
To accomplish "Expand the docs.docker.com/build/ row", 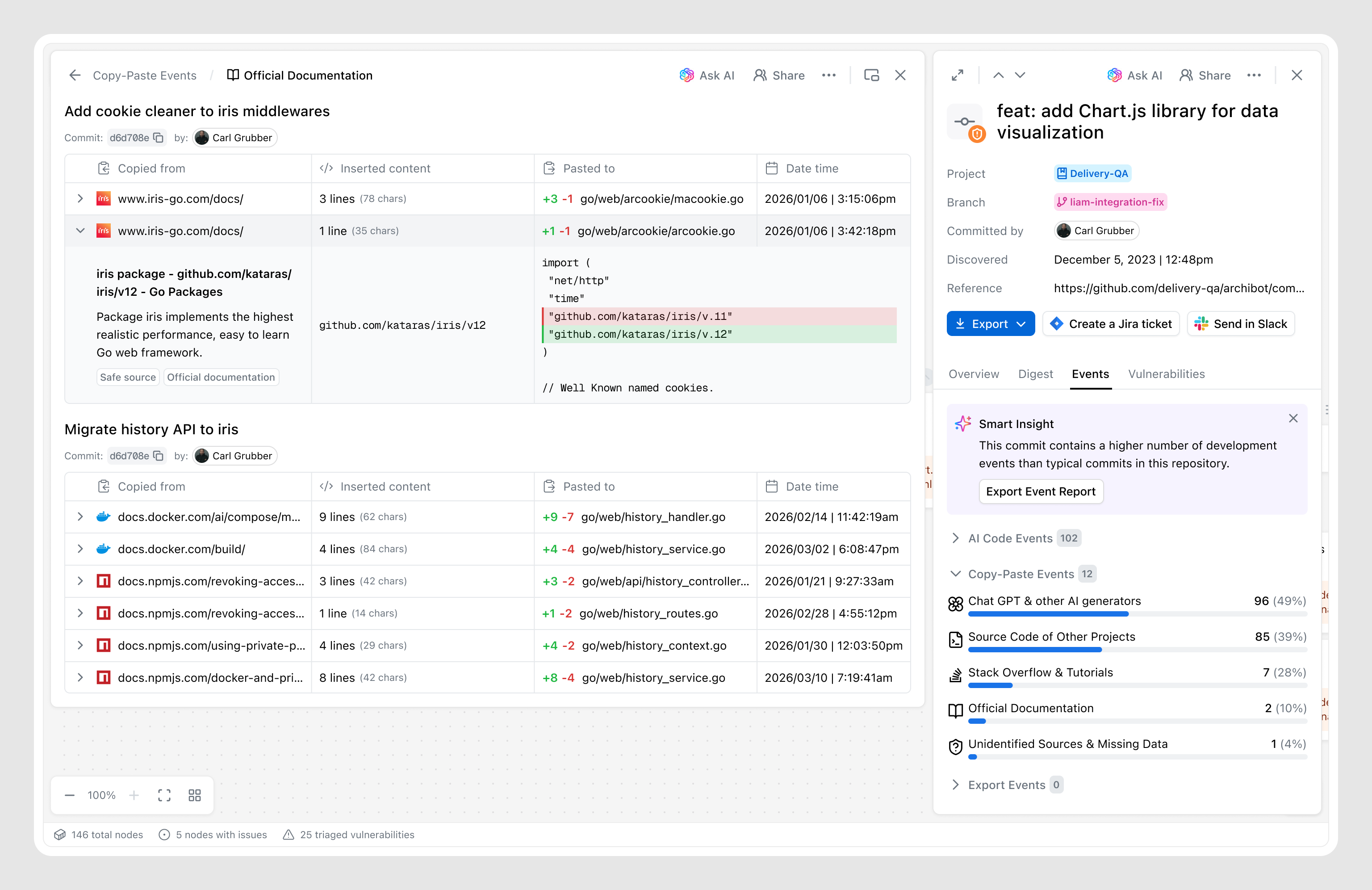I will click(80, 549).
